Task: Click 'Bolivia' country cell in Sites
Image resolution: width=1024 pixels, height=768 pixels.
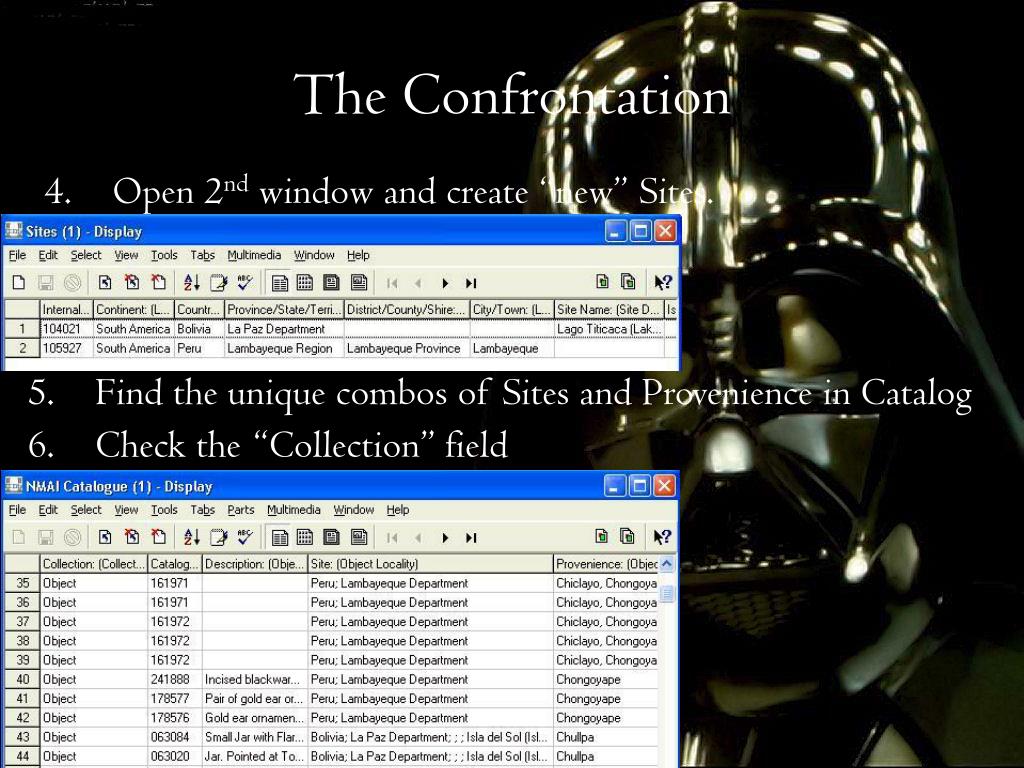Action: click(x=199, y=328)
